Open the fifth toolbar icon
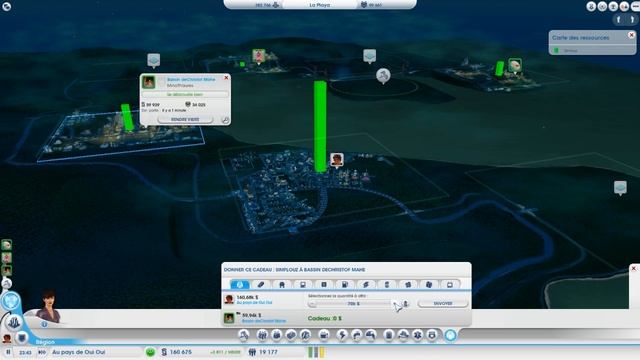The image size is (640, 360). pyautogui.click(x=305, y=336)
